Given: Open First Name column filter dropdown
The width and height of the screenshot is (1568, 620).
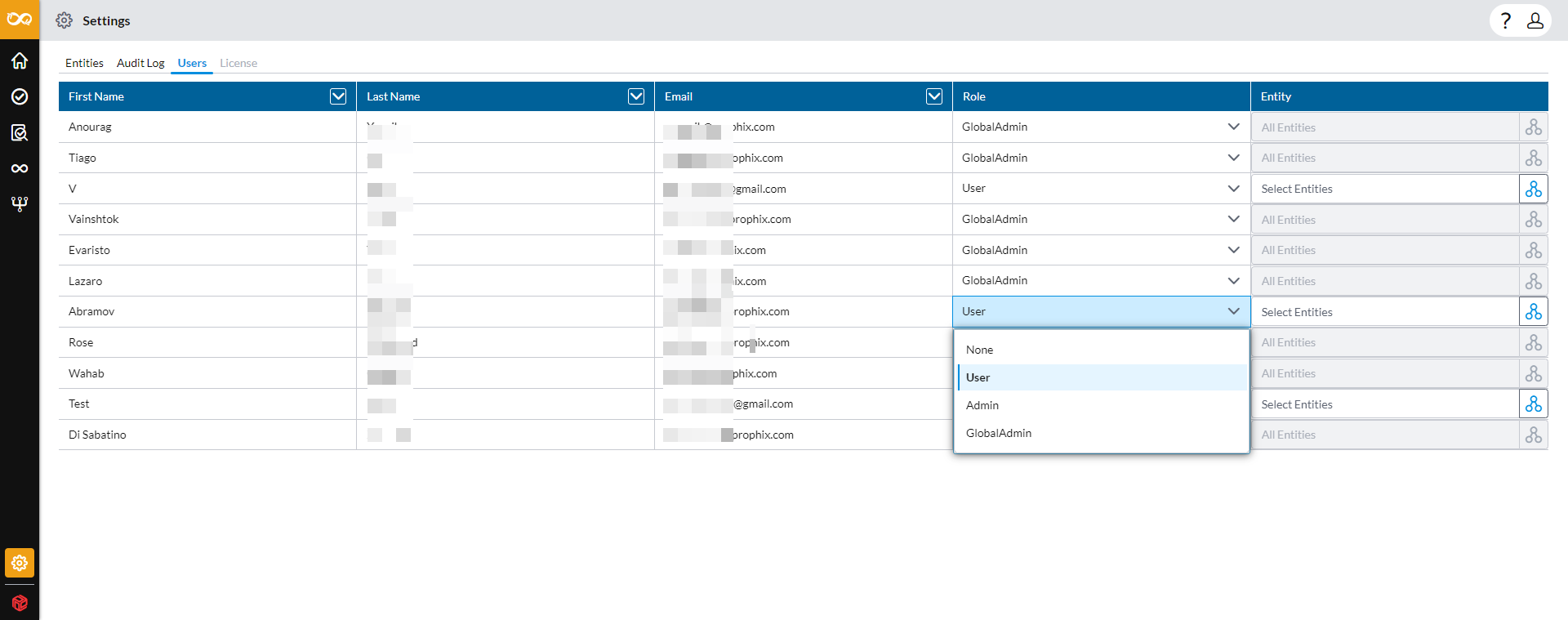Looking at the screenshot, I should coord(338,96).
